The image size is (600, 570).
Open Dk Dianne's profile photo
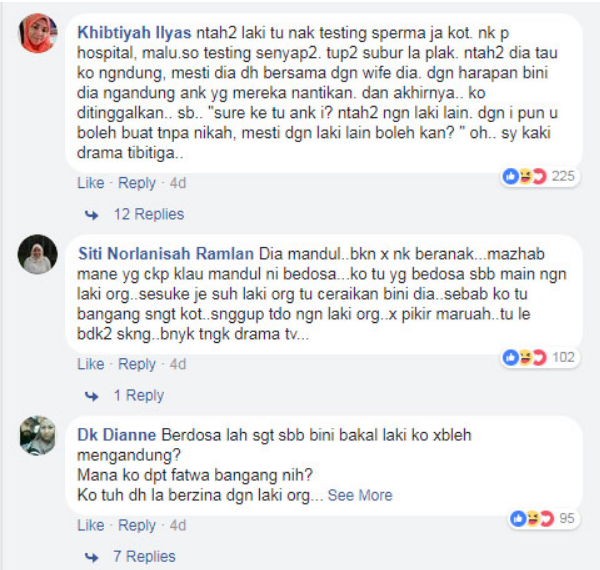point(38,435)
